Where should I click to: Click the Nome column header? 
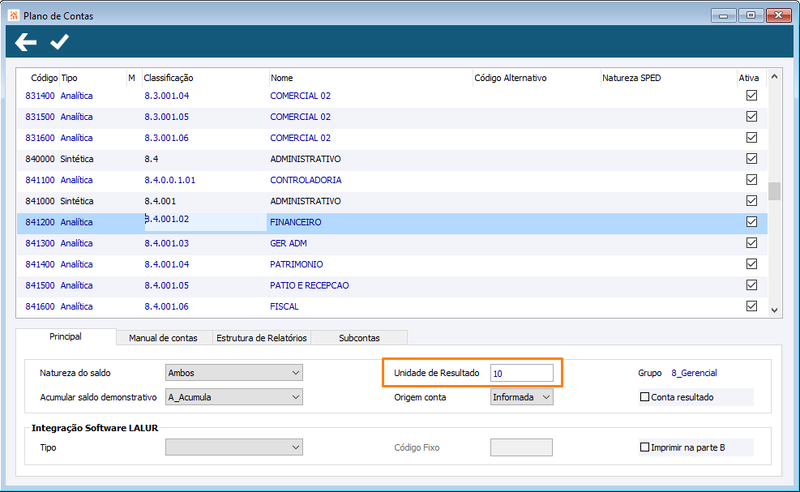[282, 78]
